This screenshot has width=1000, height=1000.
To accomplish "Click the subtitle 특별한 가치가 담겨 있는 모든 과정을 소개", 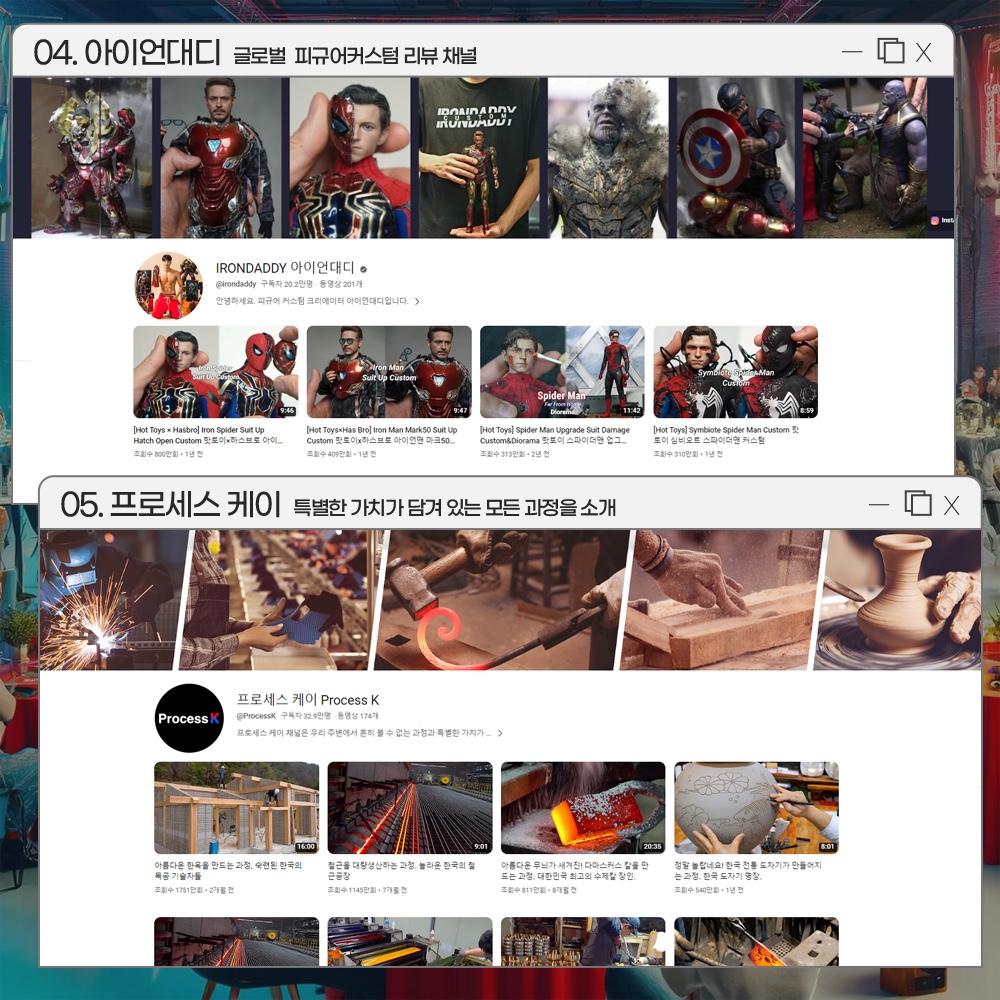I will 455,508.
